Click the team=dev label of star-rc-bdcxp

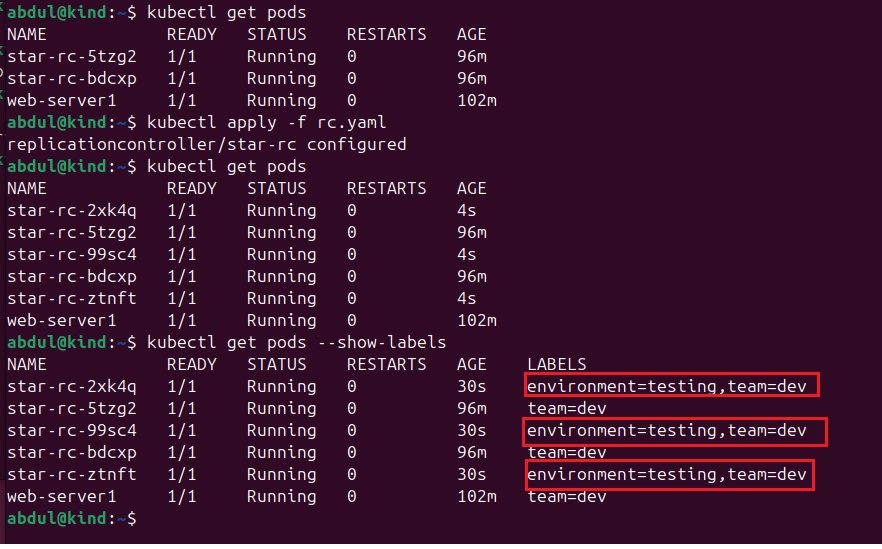[x=566, y=452]
